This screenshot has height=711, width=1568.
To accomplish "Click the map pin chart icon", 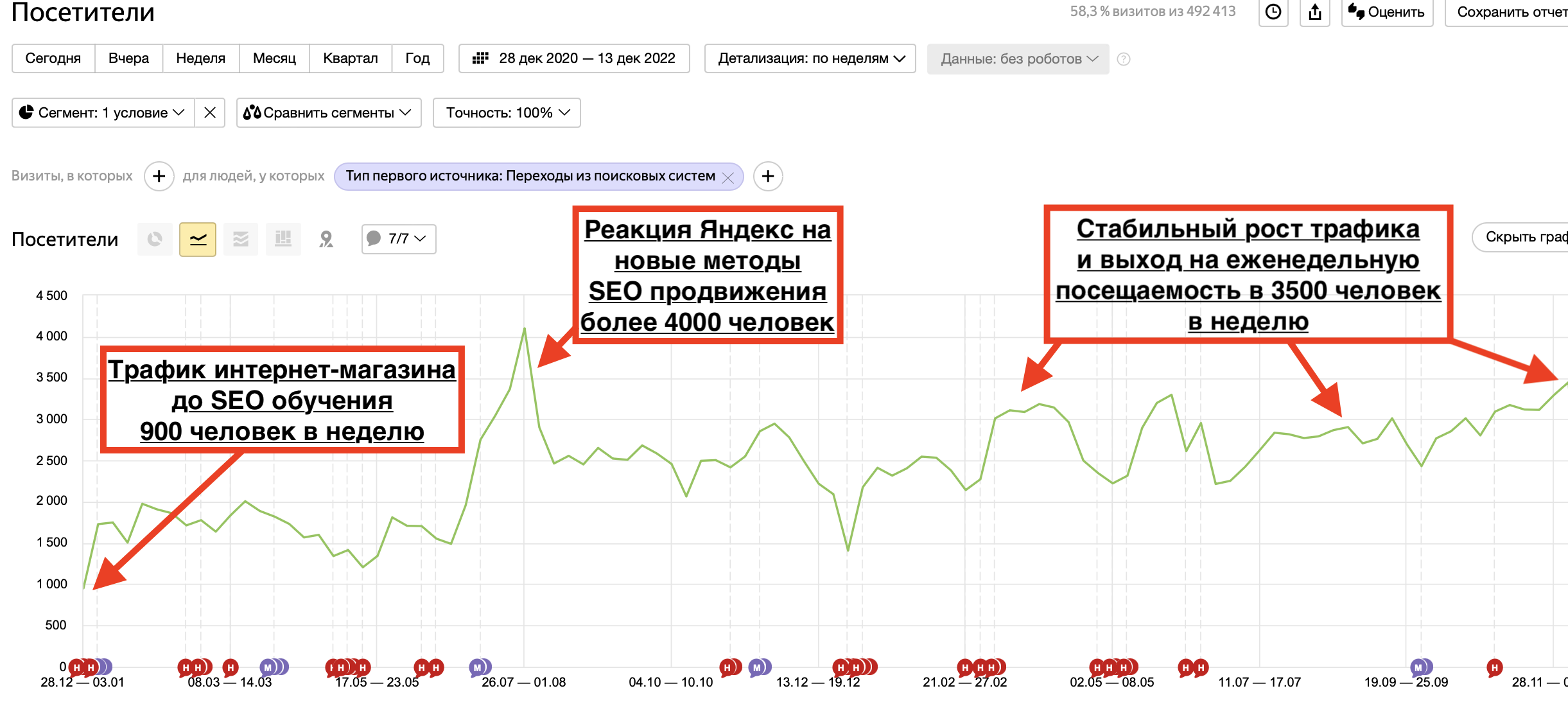I will tap(326, 240).
